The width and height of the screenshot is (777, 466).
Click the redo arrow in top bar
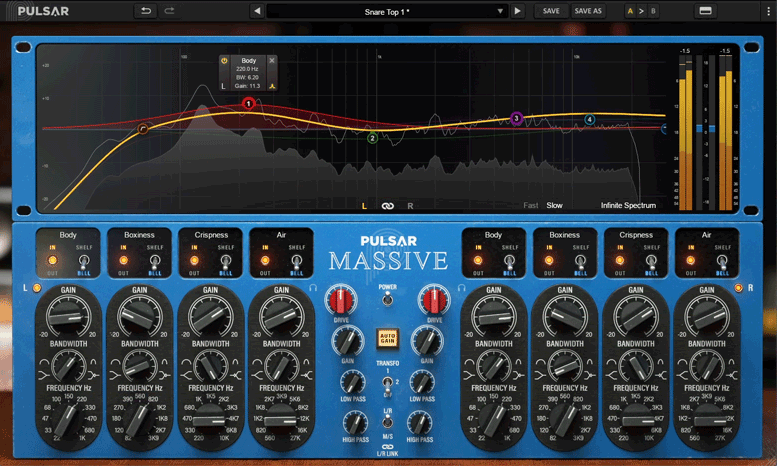tap(169, 11)
